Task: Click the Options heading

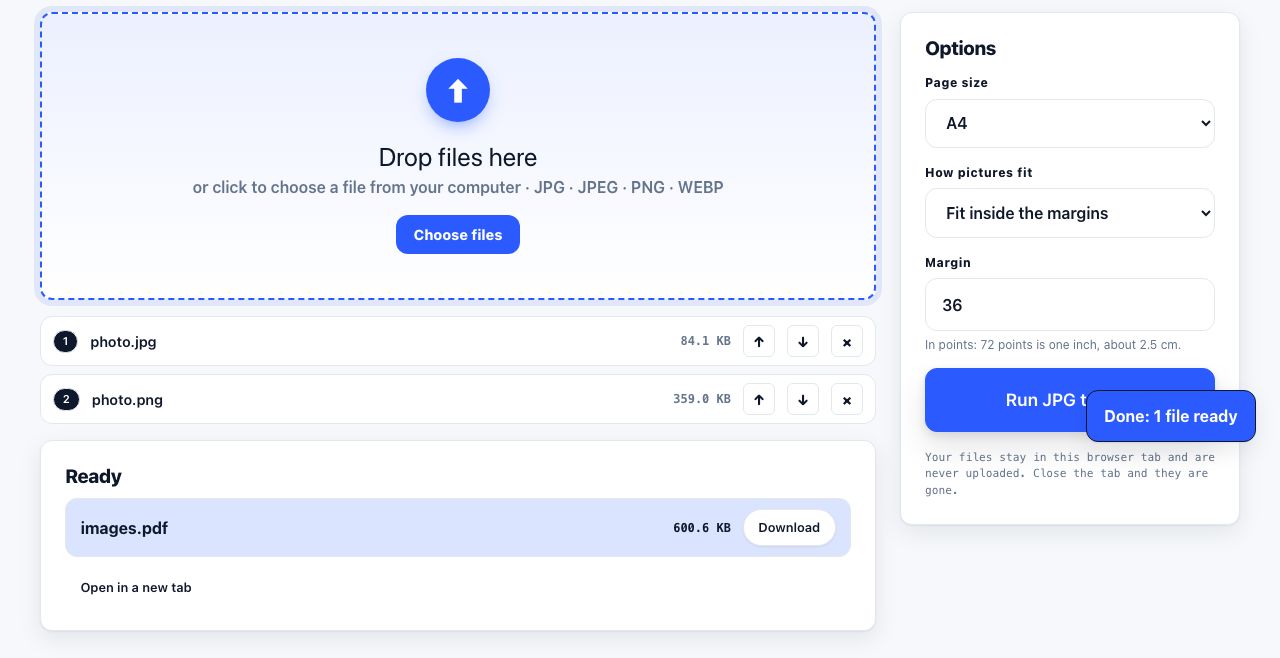Action: (960, 48)
